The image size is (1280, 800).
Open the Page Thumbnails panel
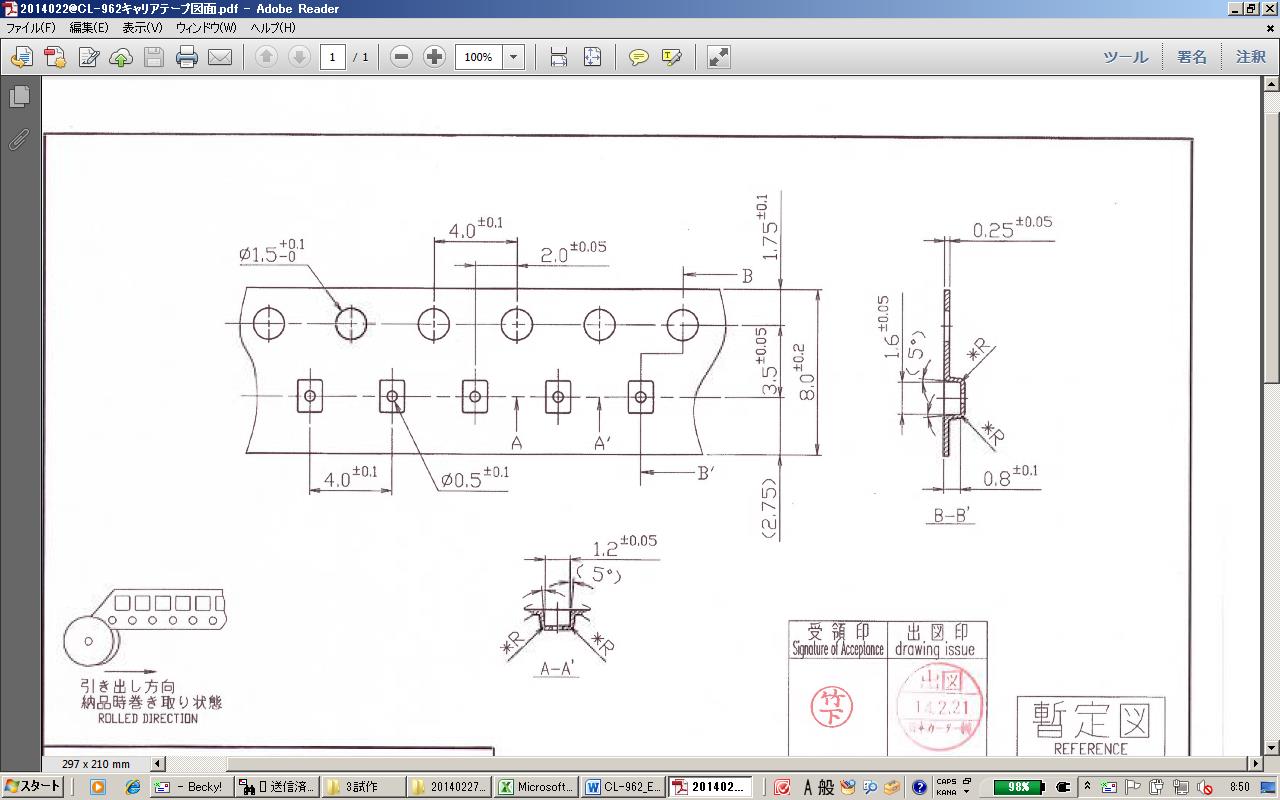(19, 97)
